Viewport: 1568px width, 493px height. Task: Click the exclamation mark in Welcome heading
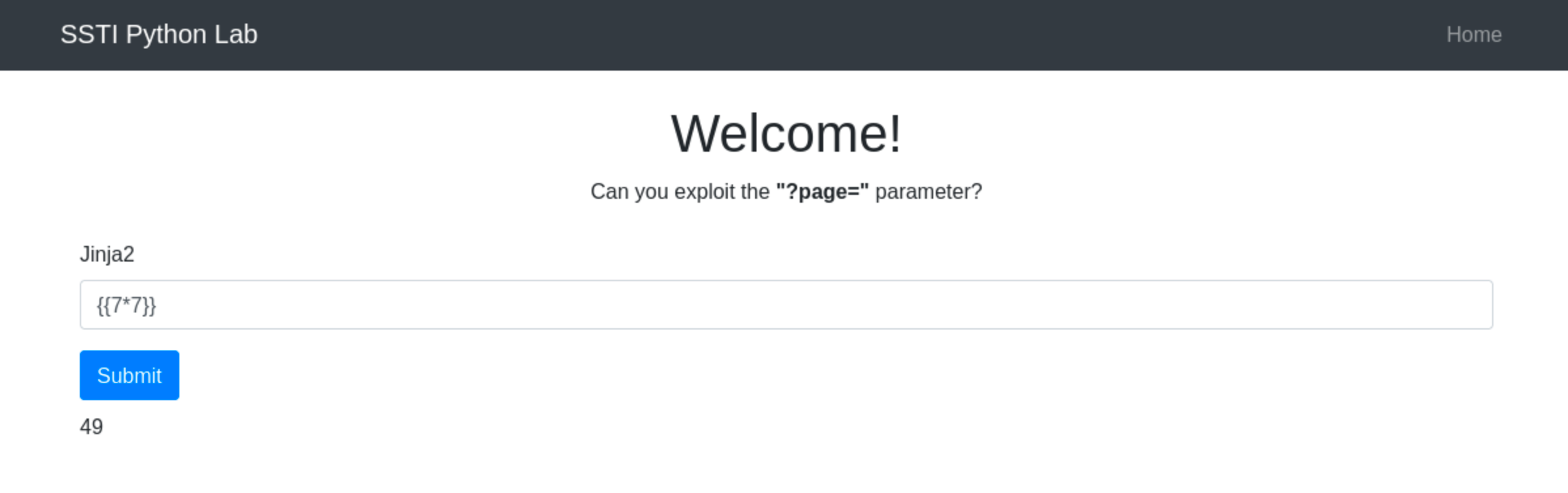pyautogui.click(x=894, y=134)
